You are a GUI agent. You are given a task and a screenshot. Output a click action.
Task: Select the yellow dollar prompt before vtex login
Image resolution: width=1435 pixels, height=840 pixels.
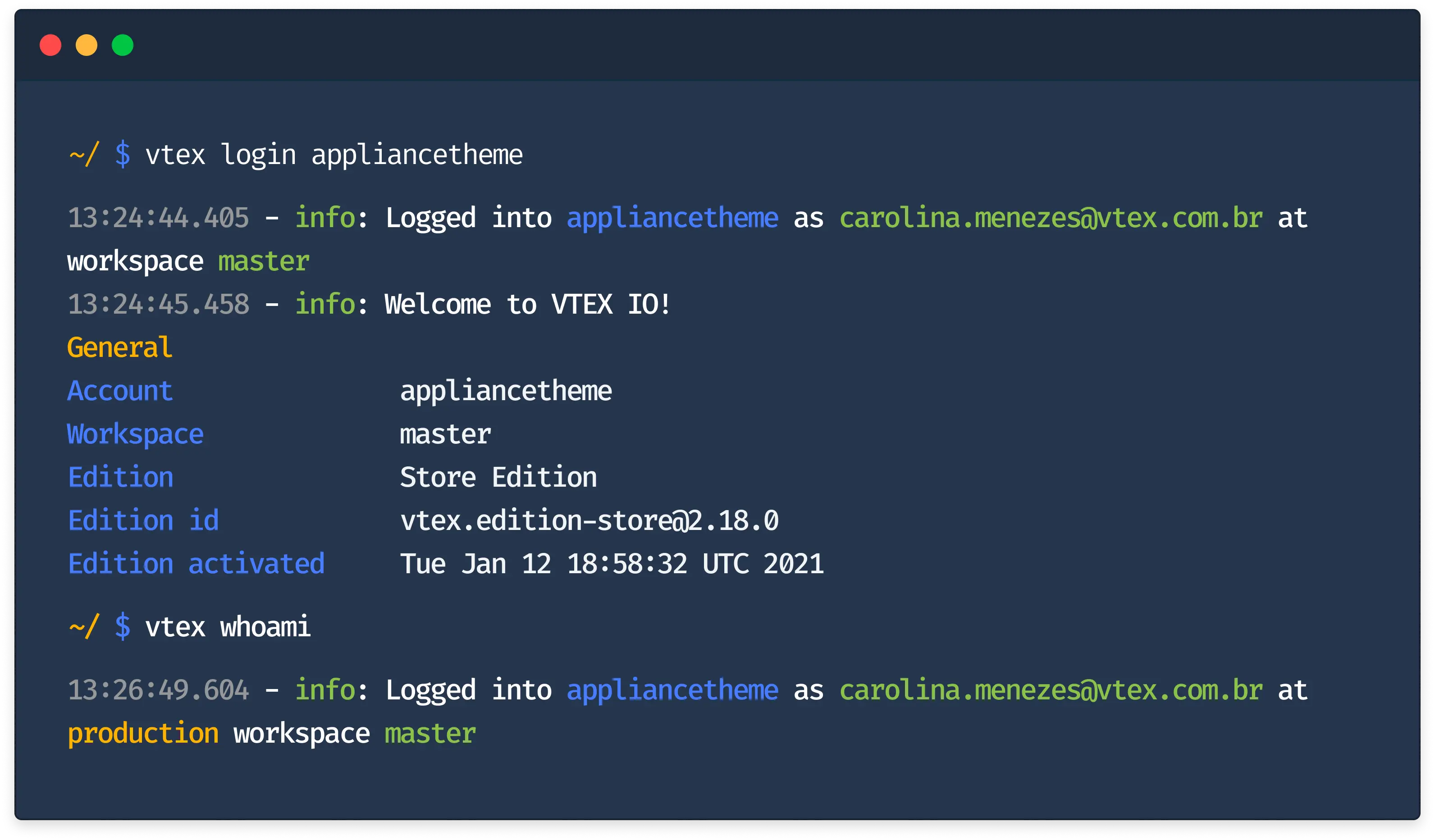(x=123, y=153)
